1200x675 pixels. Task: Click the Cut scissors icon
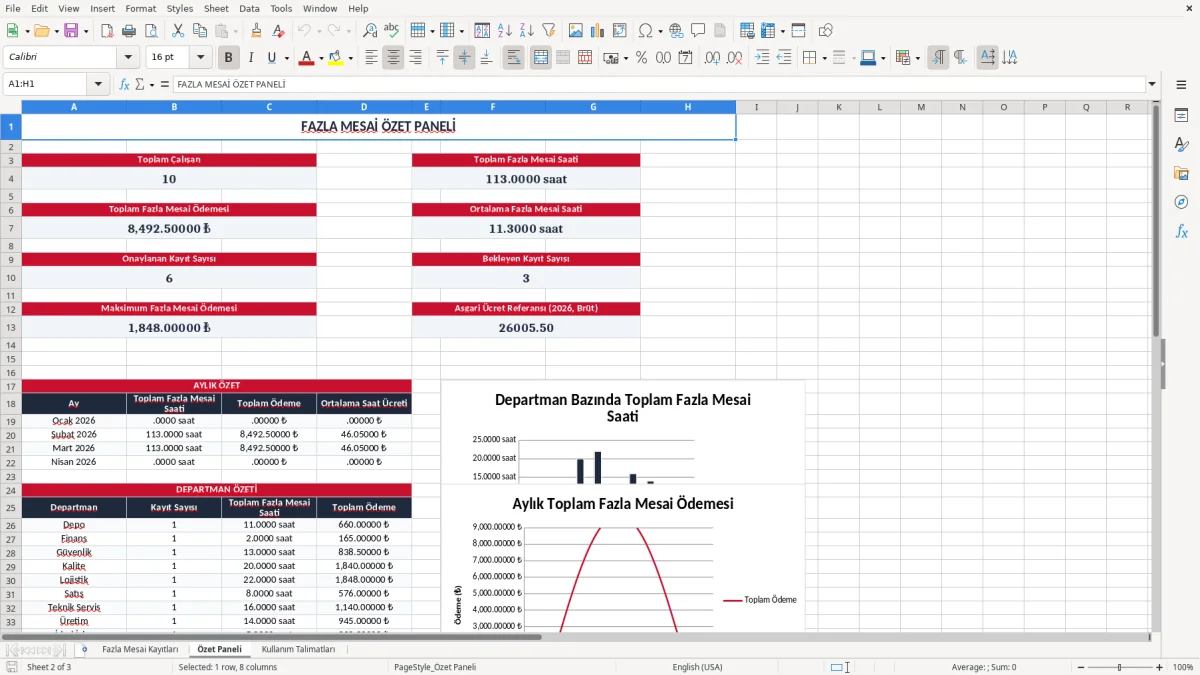tap(177, 31)
